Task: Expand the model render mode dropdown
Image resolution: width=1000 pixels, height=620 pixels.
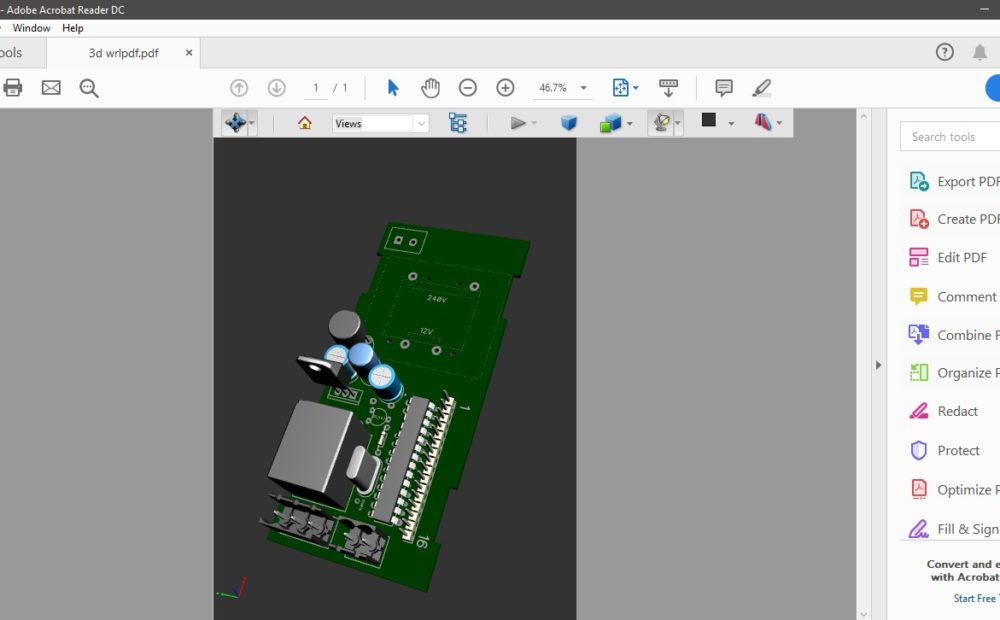Action: (629, 124)
